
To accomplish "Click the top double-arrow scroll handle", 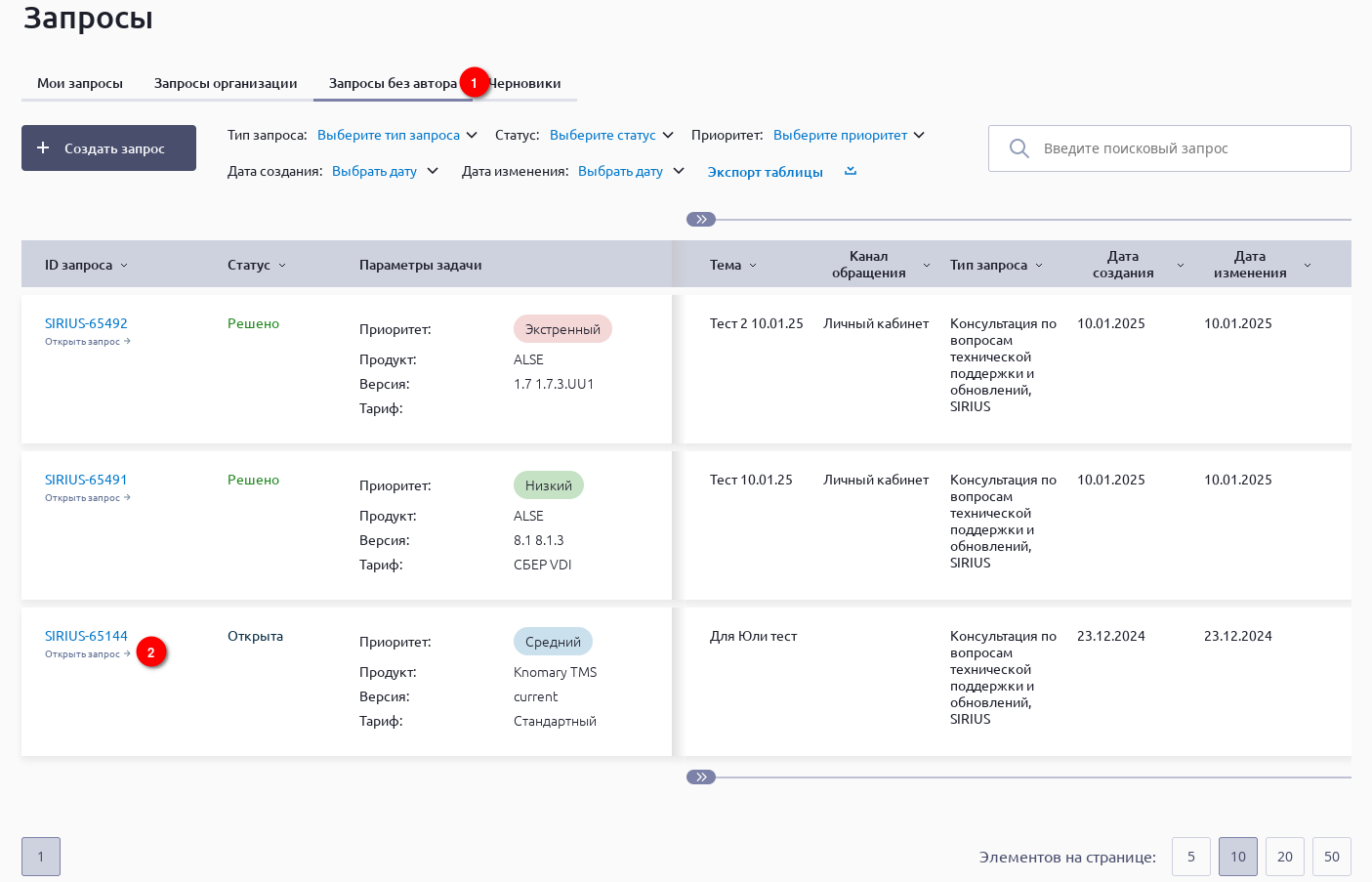I will [x=701, y=220].
